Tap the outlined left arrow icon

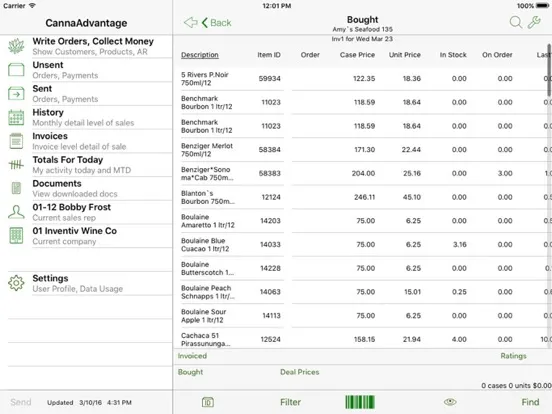click(x=190, y=23)
